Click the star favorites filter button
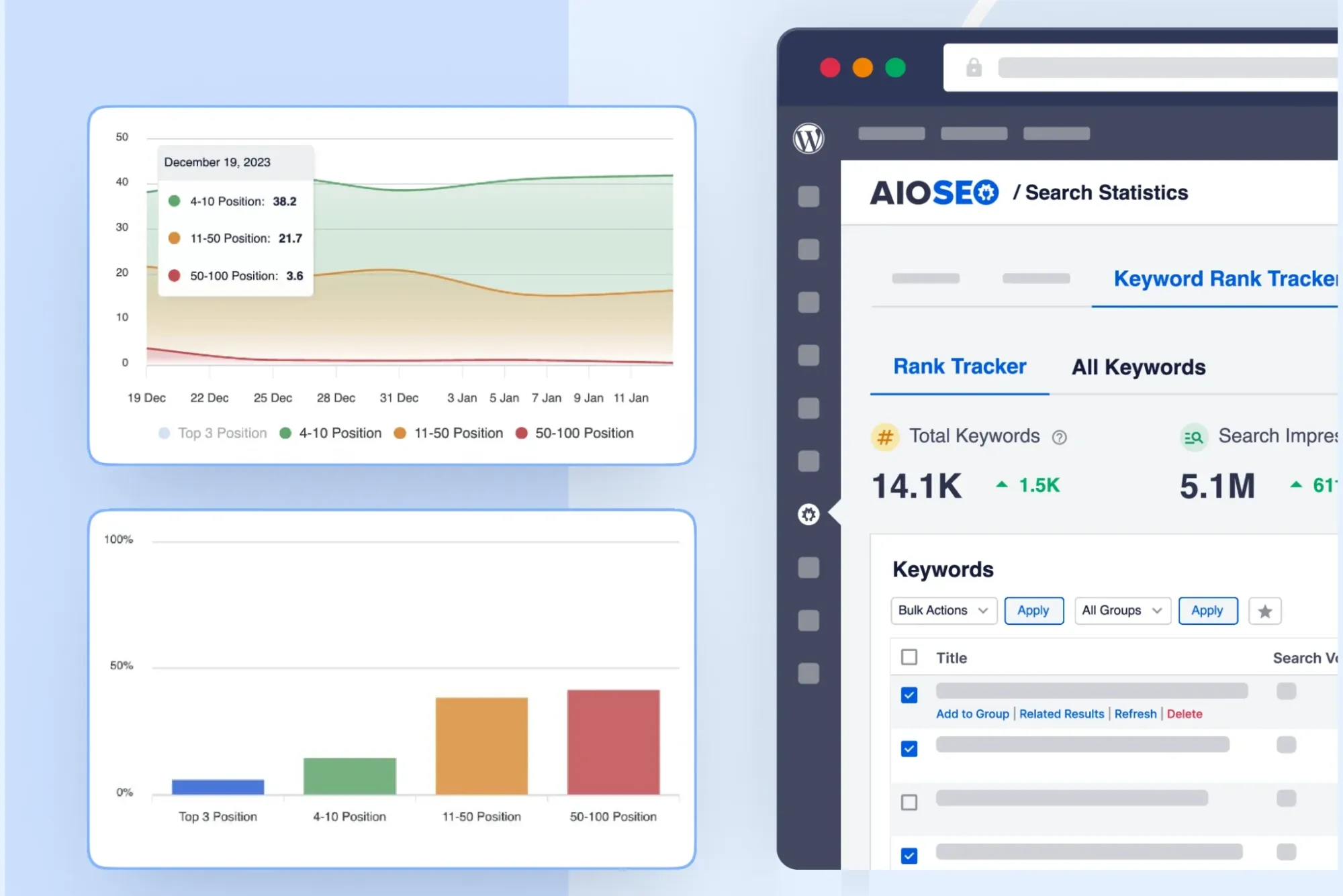1343x896 pixels. tap(1265, 611)
